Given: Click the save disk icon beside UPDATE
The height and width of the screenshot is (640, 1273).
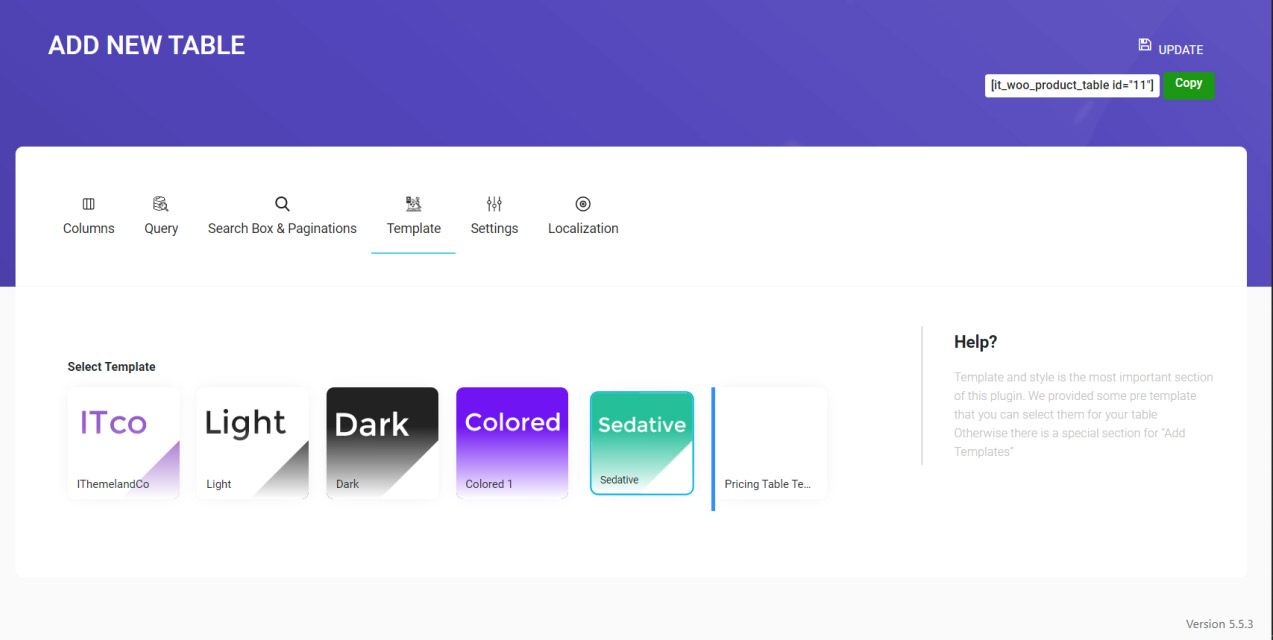Looking at the screenshot, I should pos(1145,45).
